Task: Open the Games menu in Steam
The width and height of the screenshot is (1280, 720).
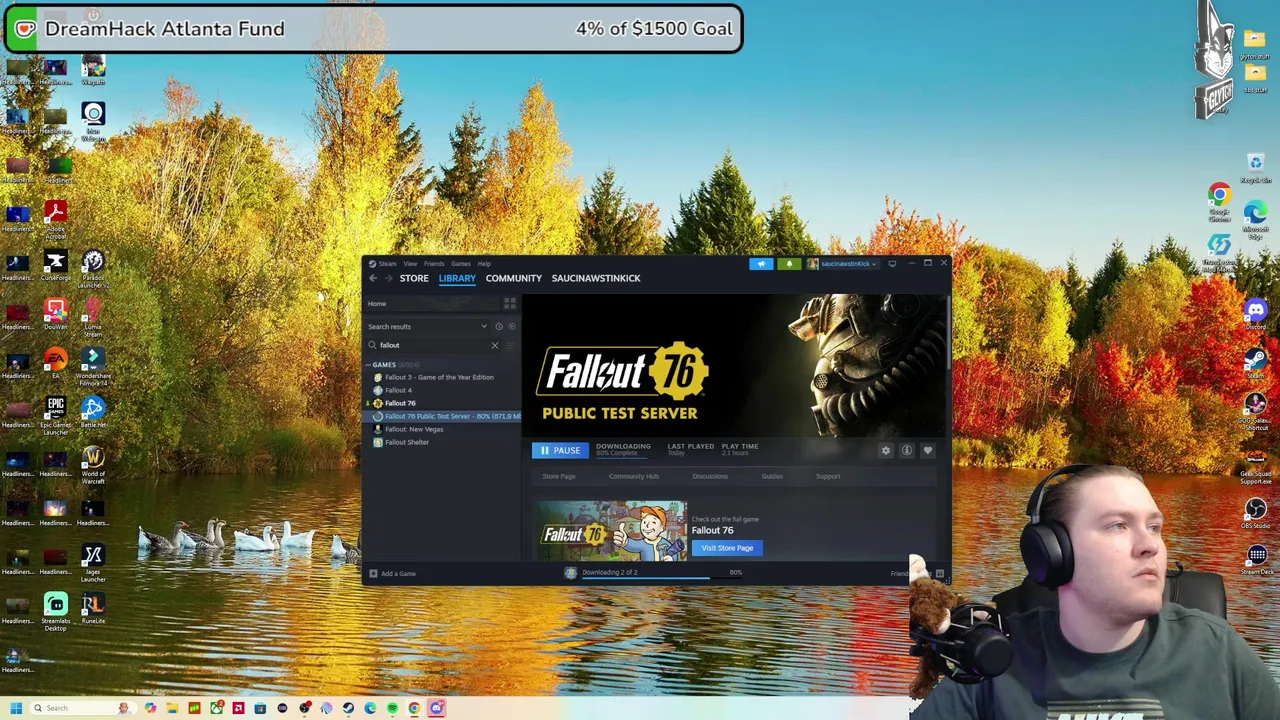Action: pos(461,264)
